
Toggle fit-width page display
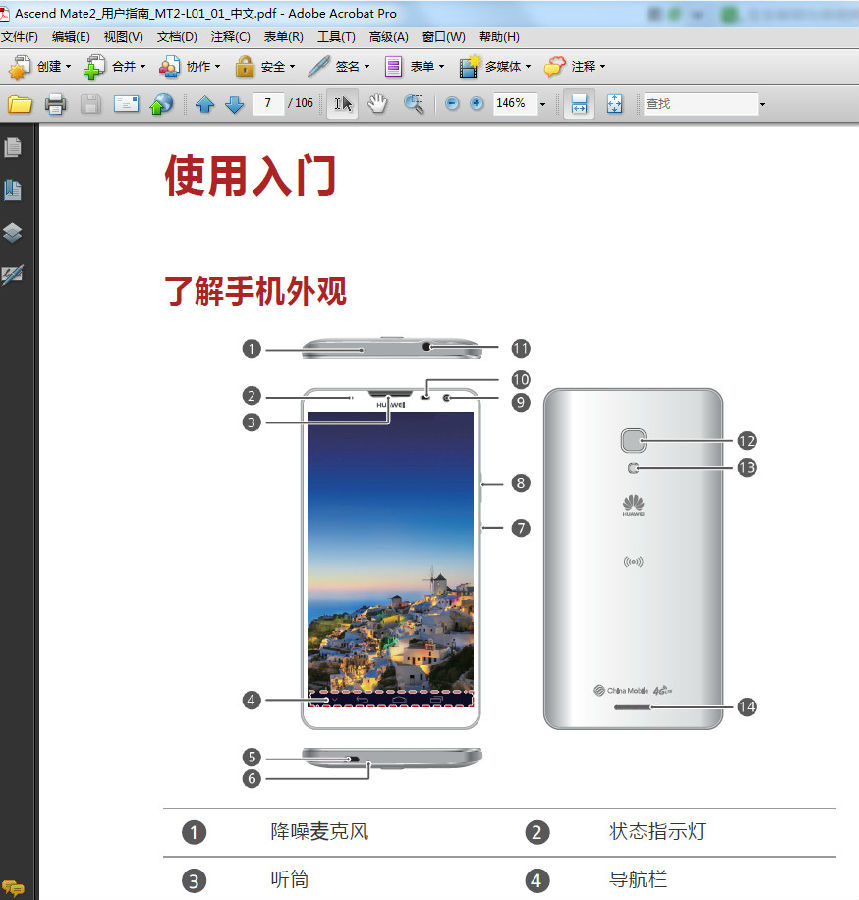click(x=578, y=103)
